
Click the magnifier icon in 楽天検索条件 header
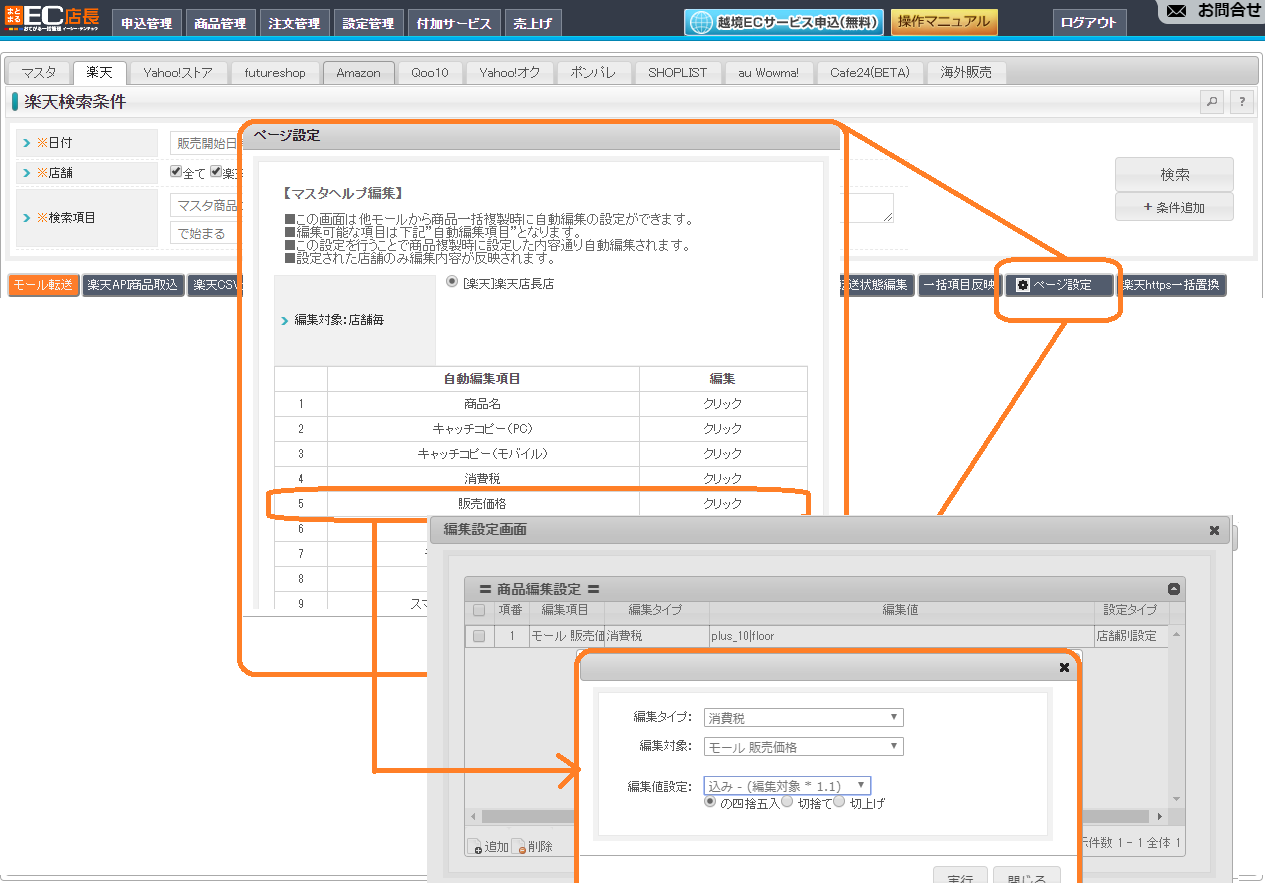(x=1211, y=102)
